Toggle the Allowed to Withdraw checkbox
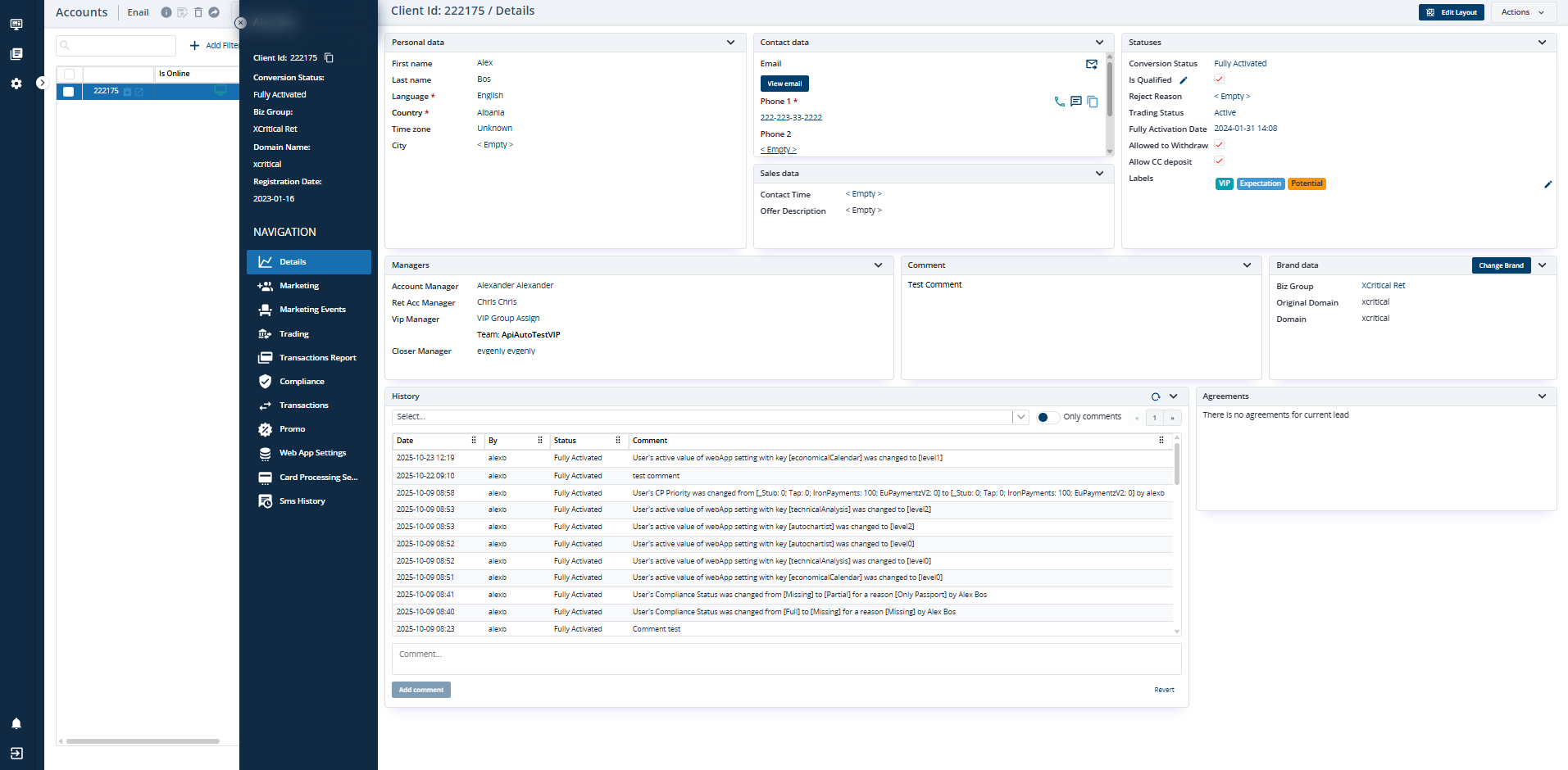This screenshot has width=1568, height=770. pyautogui.click(x=1219, y=145)
